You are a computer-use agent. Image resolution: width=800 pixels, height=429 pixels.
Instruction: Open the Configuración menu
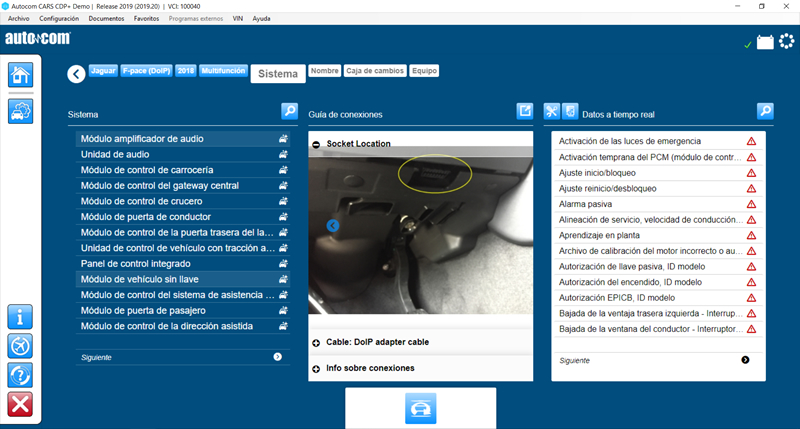point(59,18)
